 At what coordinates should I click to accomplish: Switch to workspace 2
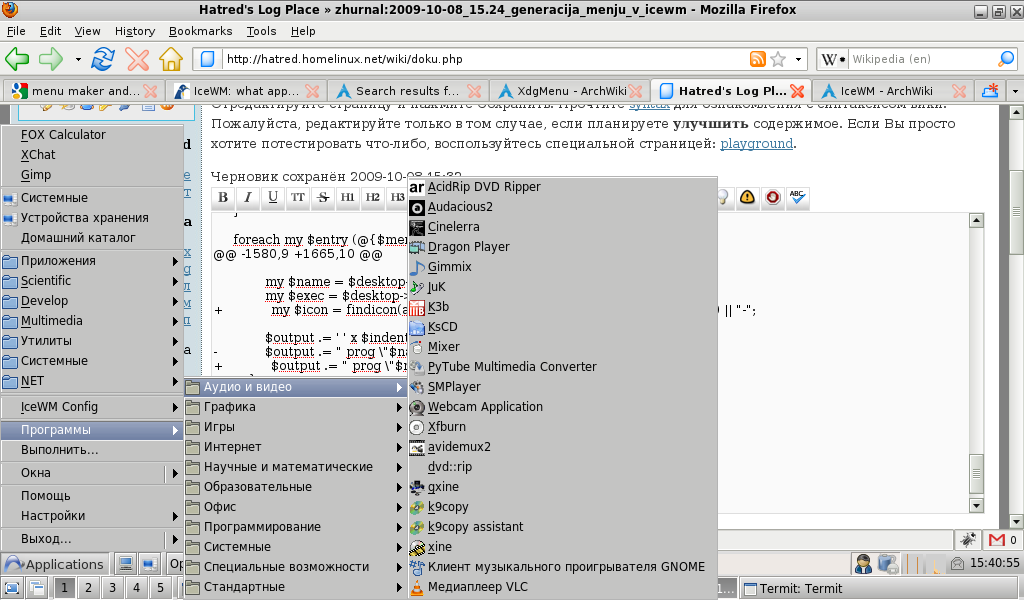[x=88, y=588]
